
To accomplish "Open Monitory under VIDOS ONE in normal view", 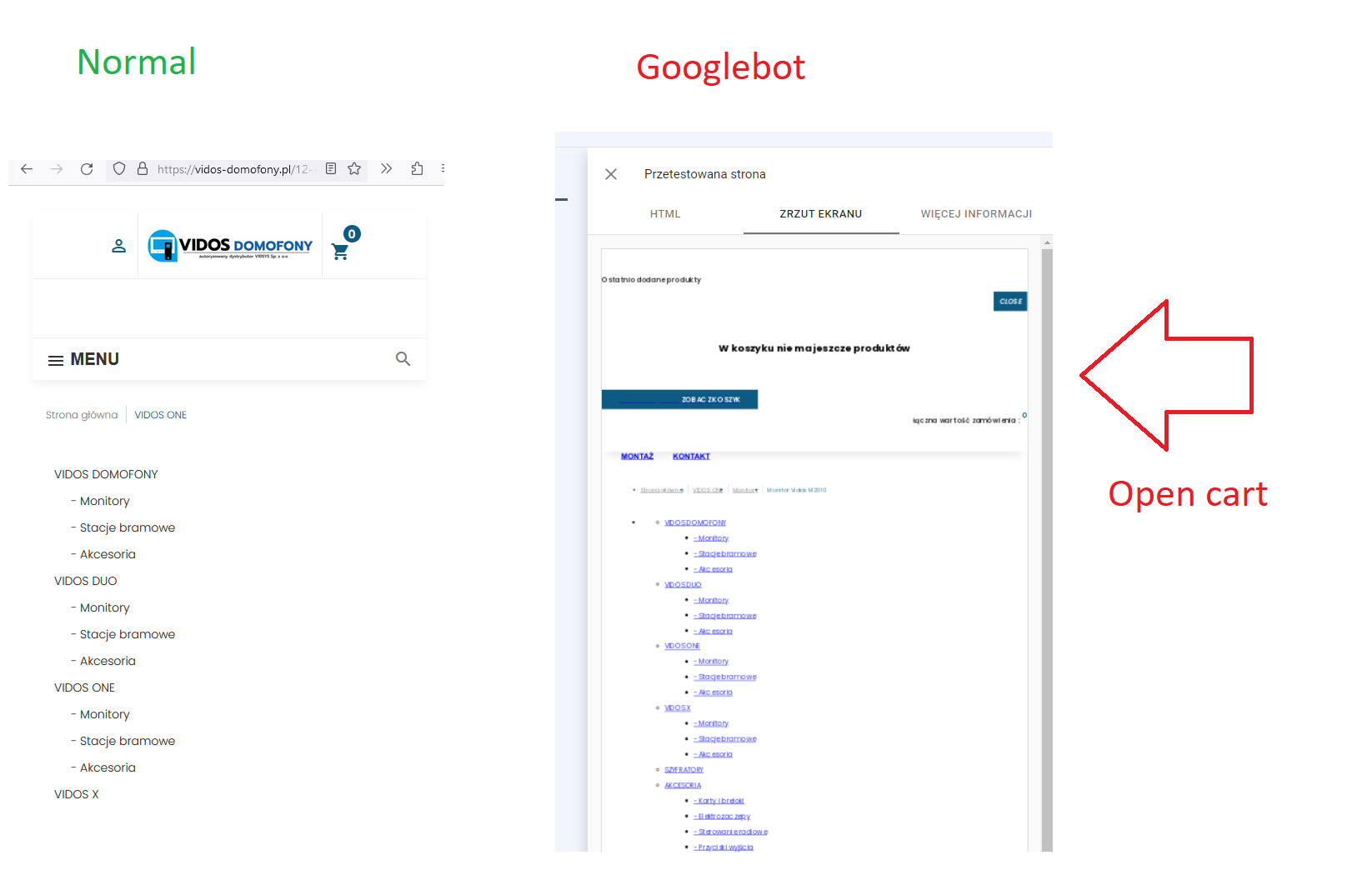I will click(105, 714).
